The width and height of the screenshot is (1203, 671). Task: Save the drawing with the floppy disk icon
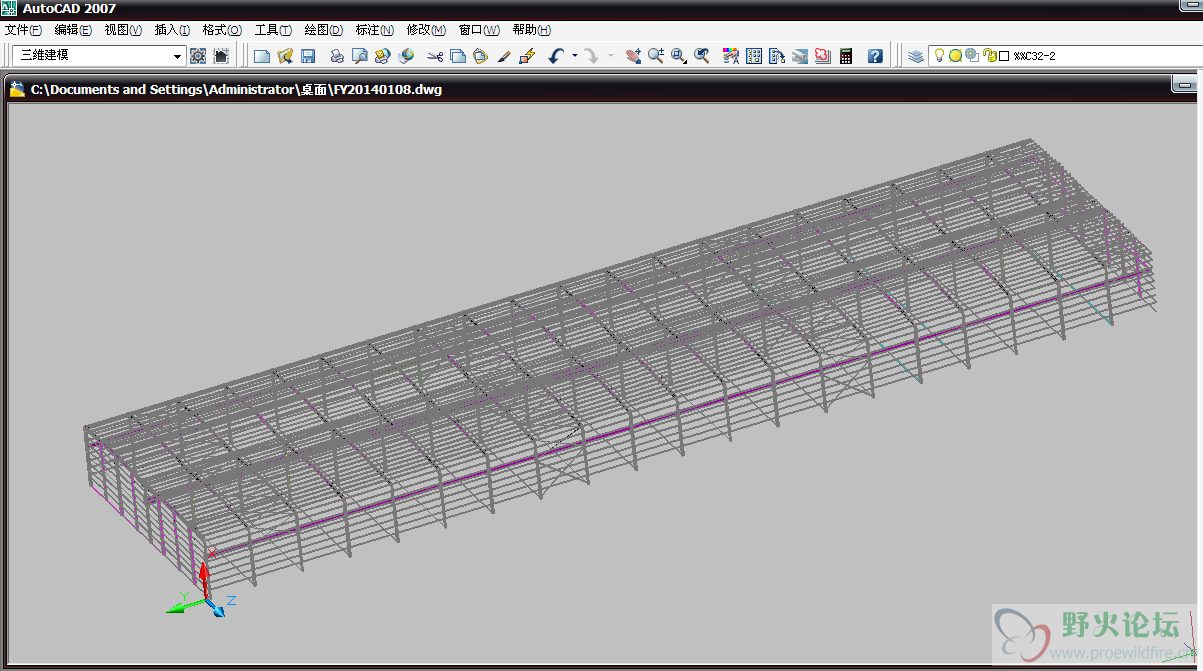pos(308,56)
